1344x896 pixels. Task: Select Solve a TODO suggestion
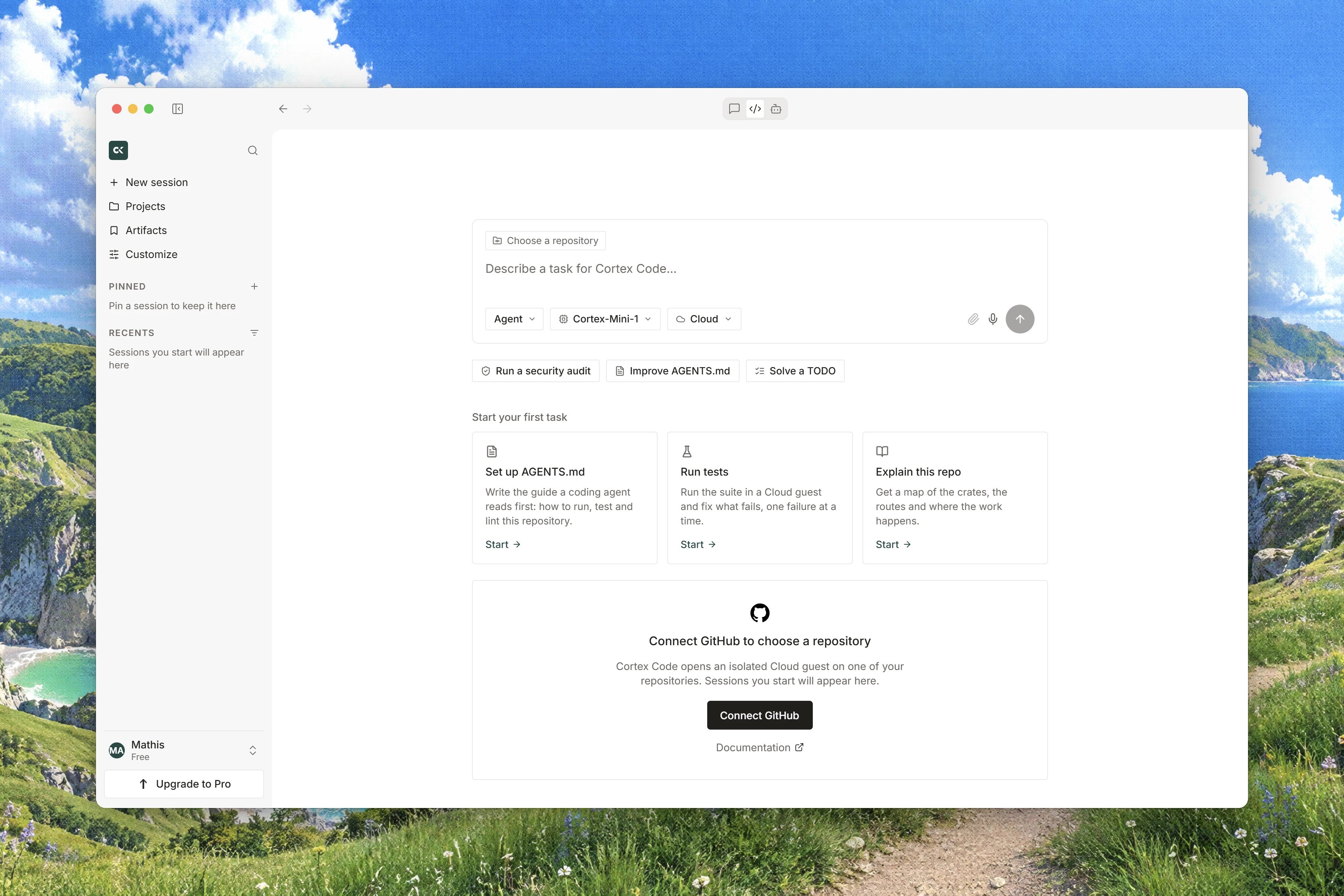pos(795,371)
